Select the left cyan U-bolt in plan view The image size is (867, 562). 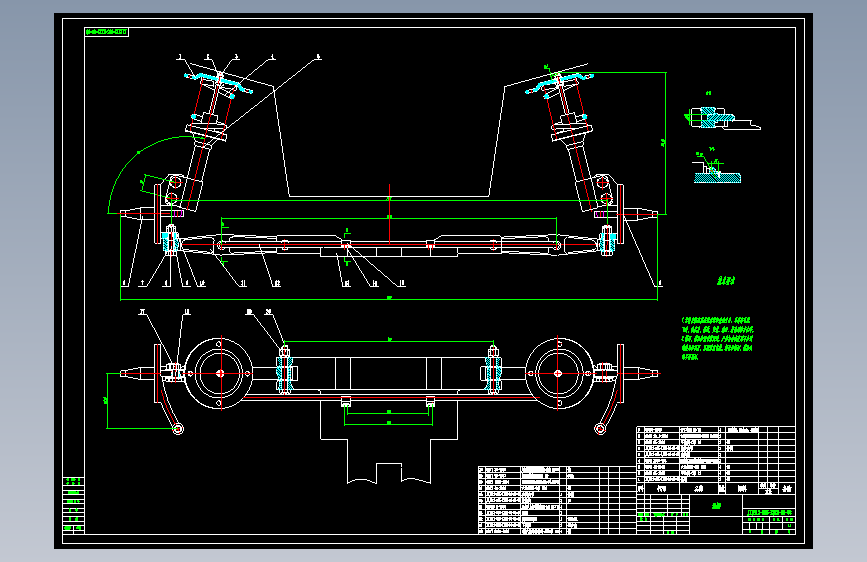pos(285,371)
